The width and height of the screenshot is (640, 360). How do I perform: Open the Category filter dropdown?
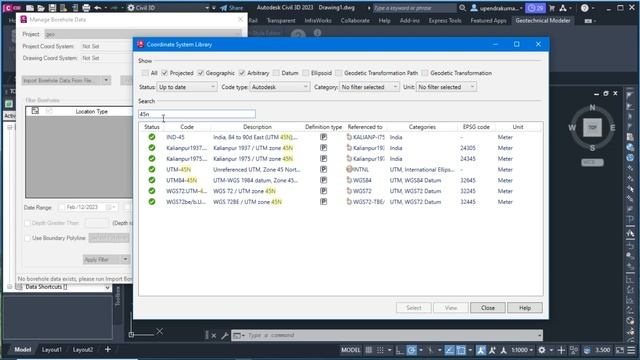369,87
